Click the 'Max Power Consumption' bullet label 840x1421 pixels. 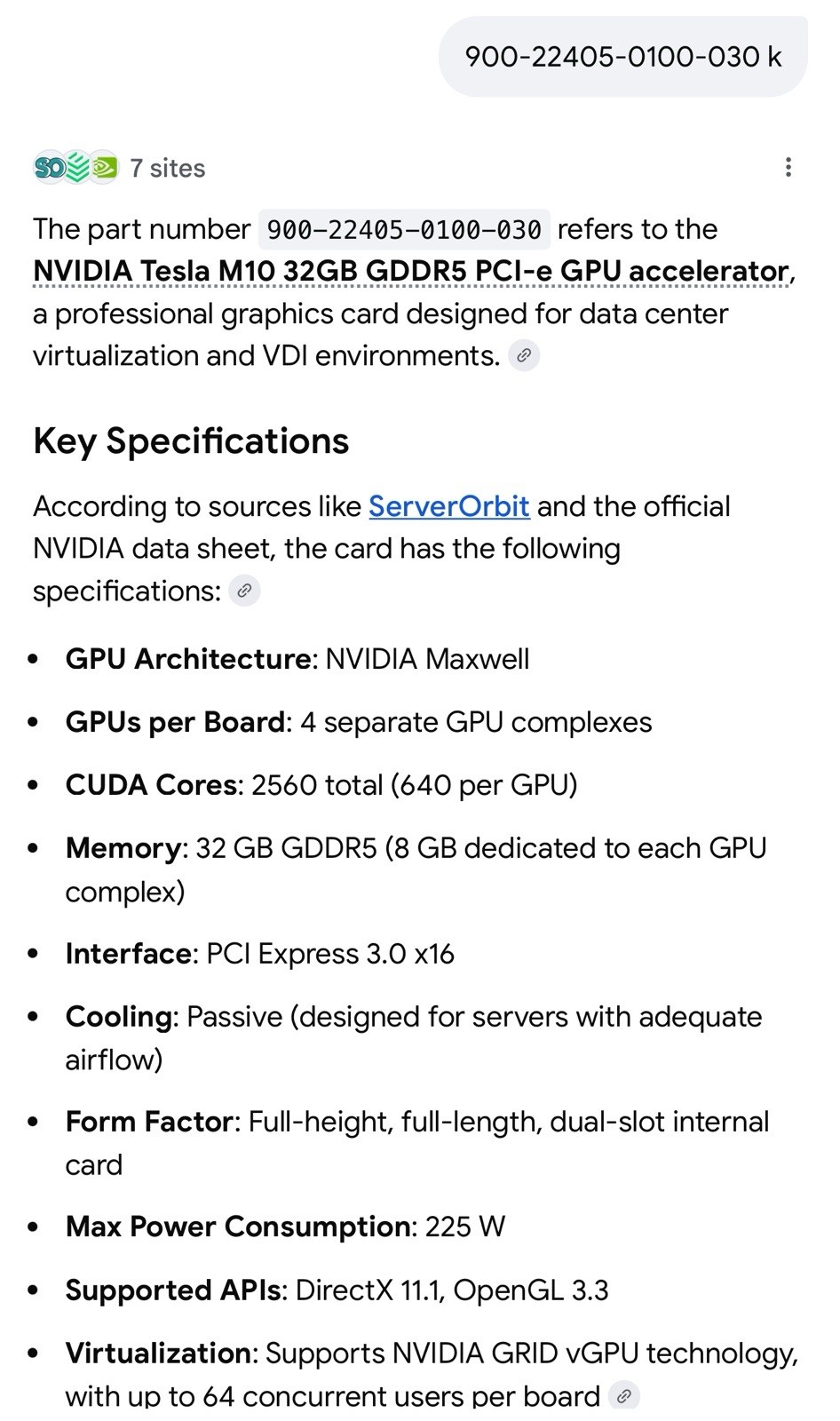click(237, 1227)
